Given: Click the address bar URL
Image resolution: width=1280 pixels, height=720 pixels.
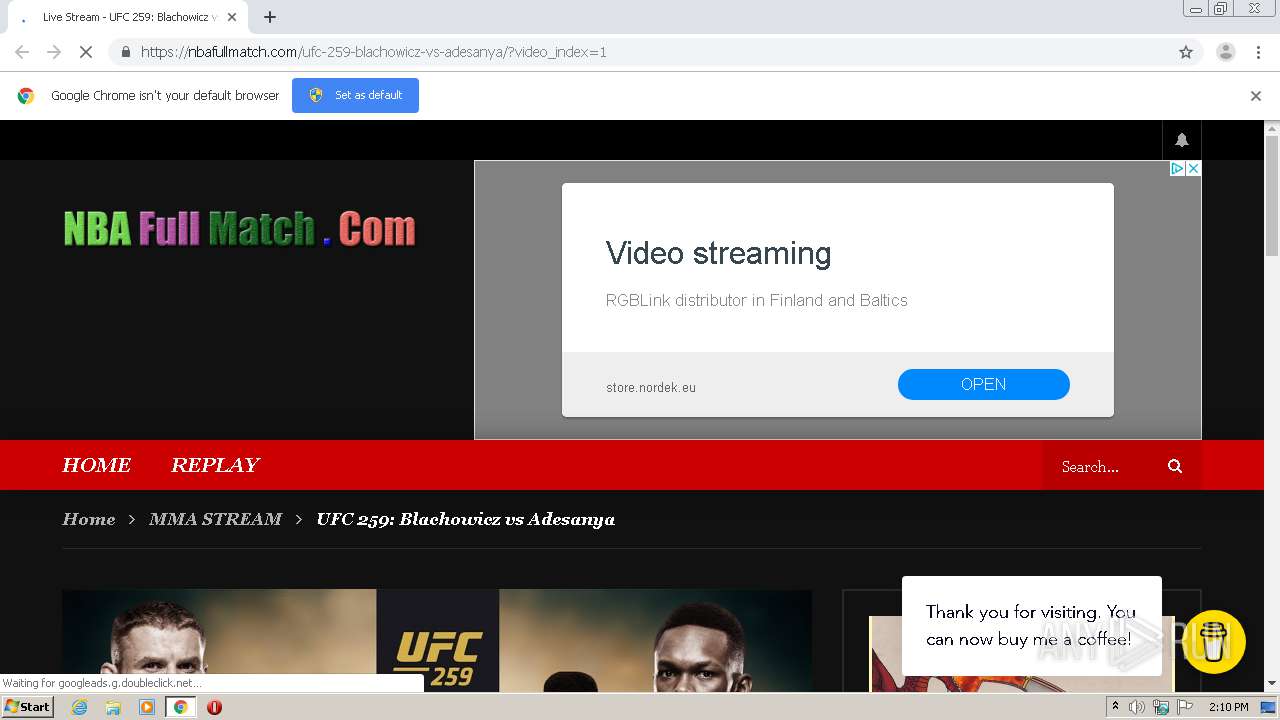Looking at the screenshot, I should 373,52.
